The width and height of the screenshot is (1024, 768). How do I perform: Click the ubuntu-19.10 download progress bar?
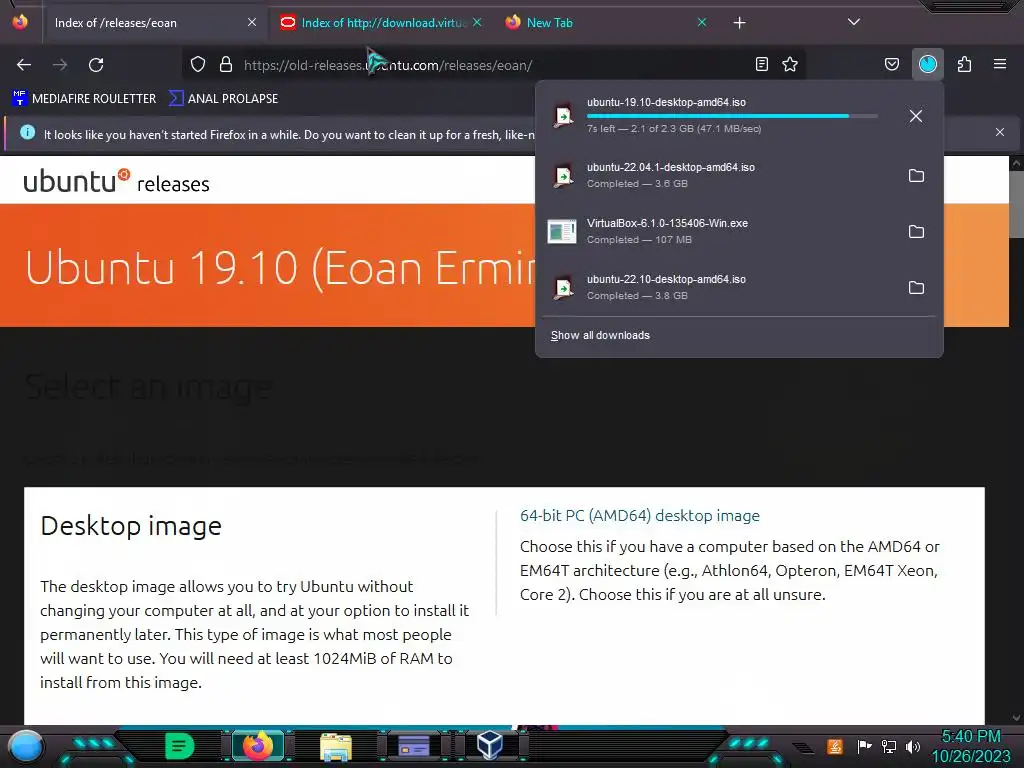[x=732, y=116]
